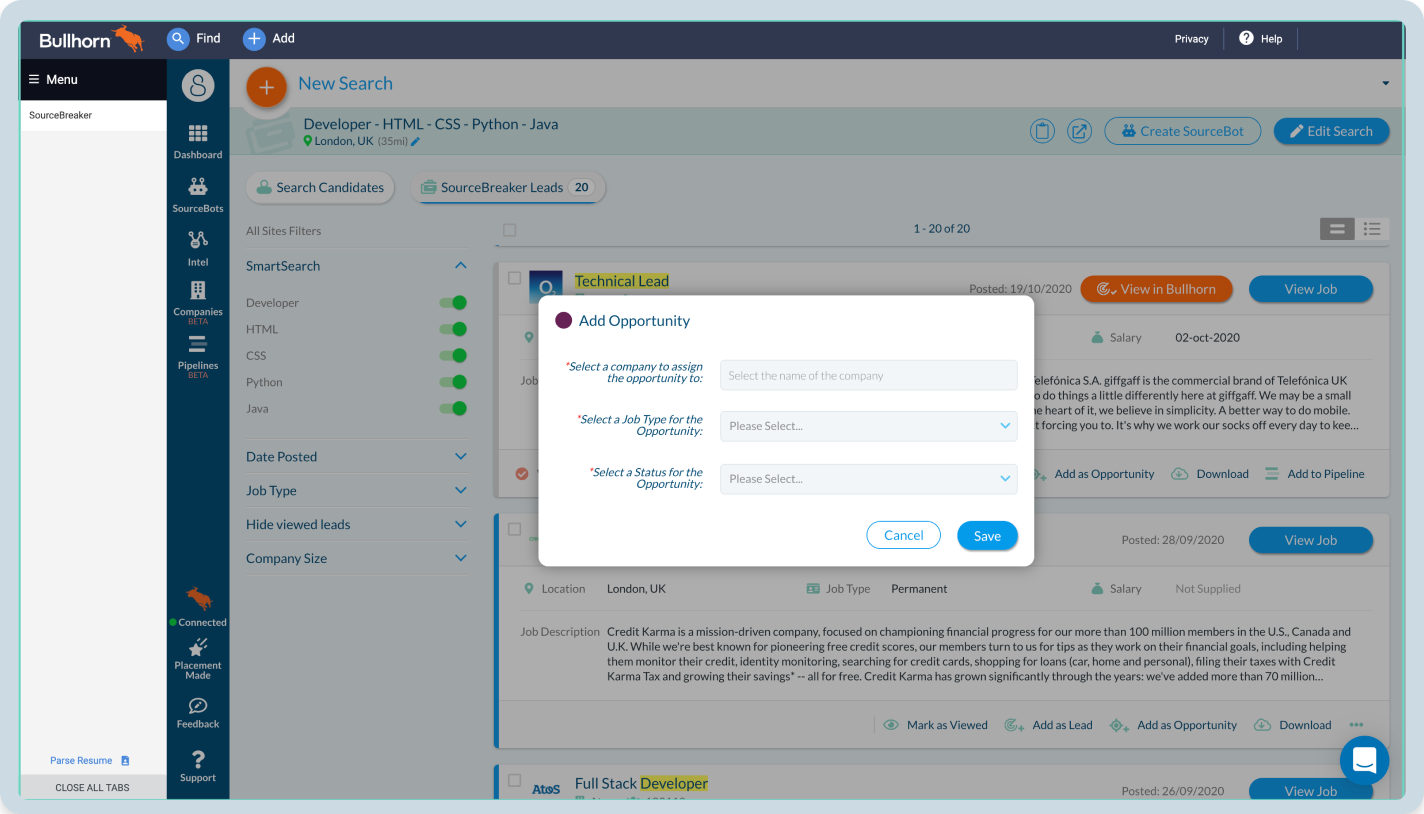This screenshot has height=814, width=1424.
Task: Collapse the SmartSearch filter section
Action: click(461, 266)
